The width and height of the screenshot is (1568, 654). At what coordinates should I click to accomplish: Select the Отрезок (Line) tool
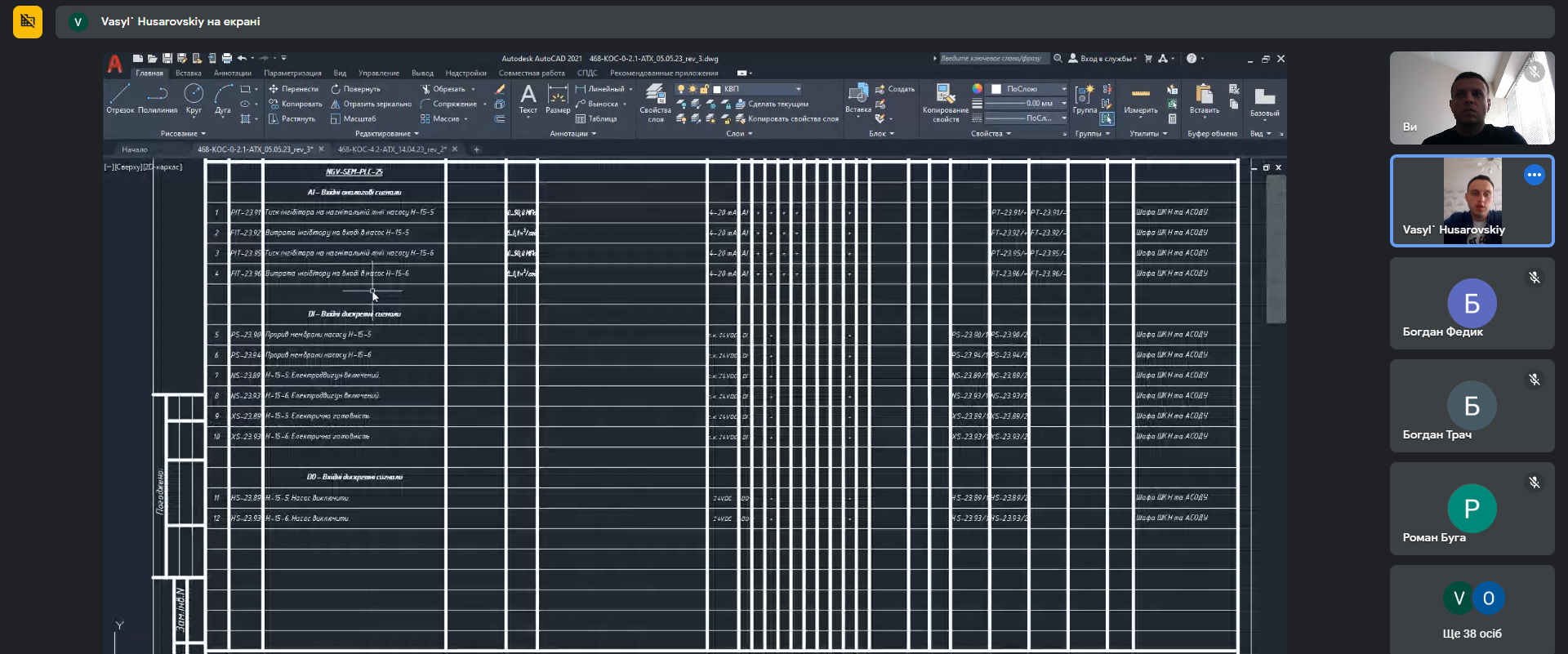[x=120, y=98]
